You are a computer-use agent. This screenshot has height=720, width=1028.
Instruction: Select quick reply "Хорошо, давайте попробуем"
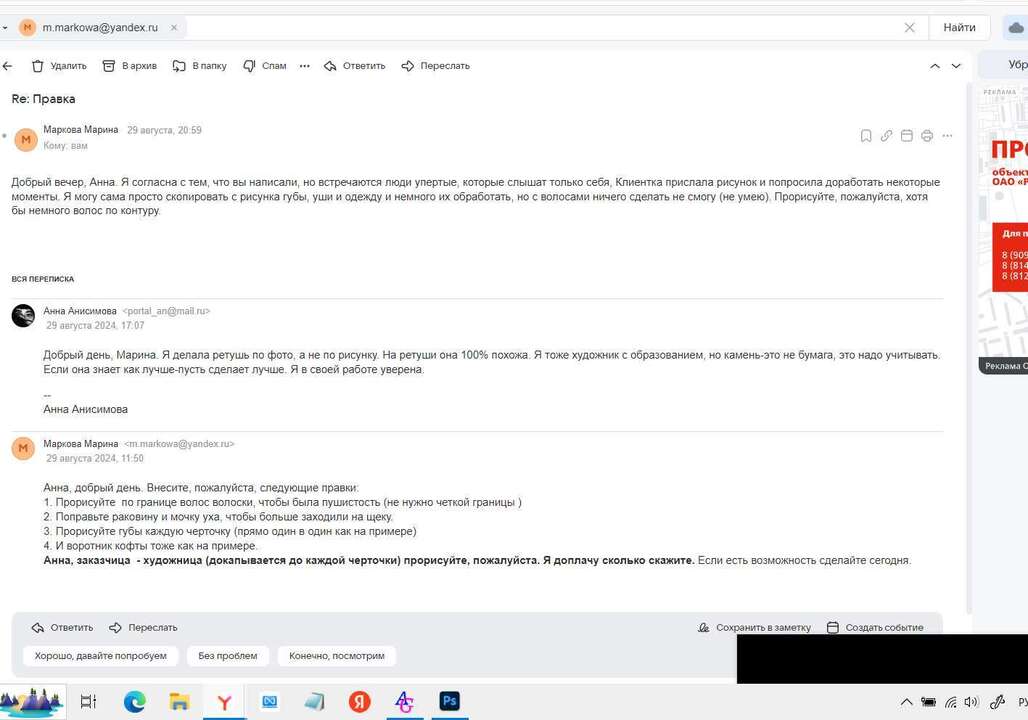pos(101,656)
